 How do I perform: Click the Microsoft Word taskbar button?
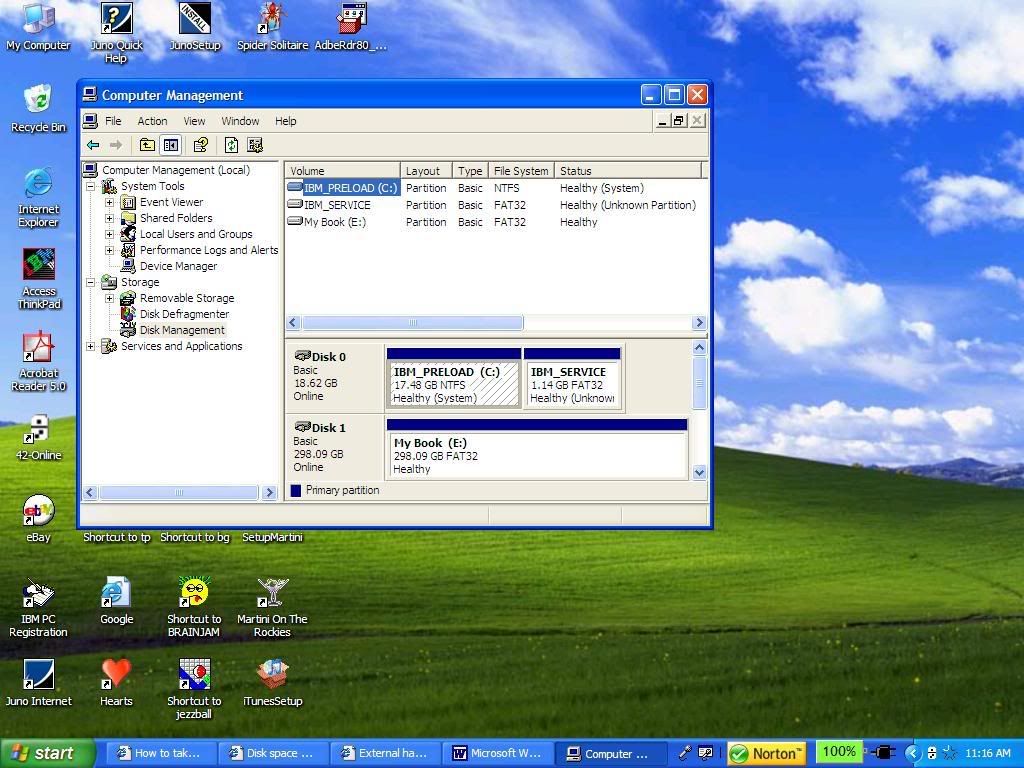(x=497, y=753)
